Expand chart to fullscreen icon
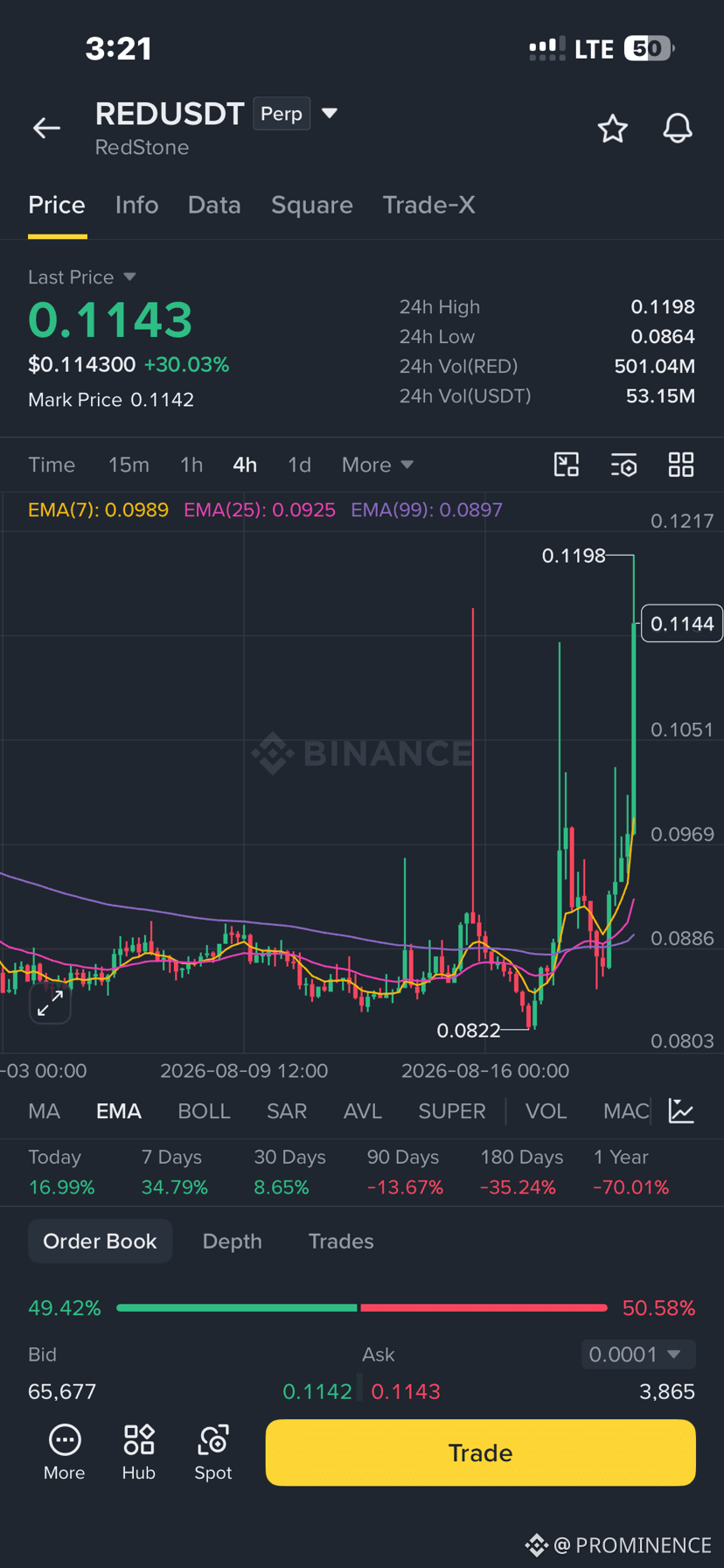Screen dimensions: 724x1568 [x=50, y=1004]
